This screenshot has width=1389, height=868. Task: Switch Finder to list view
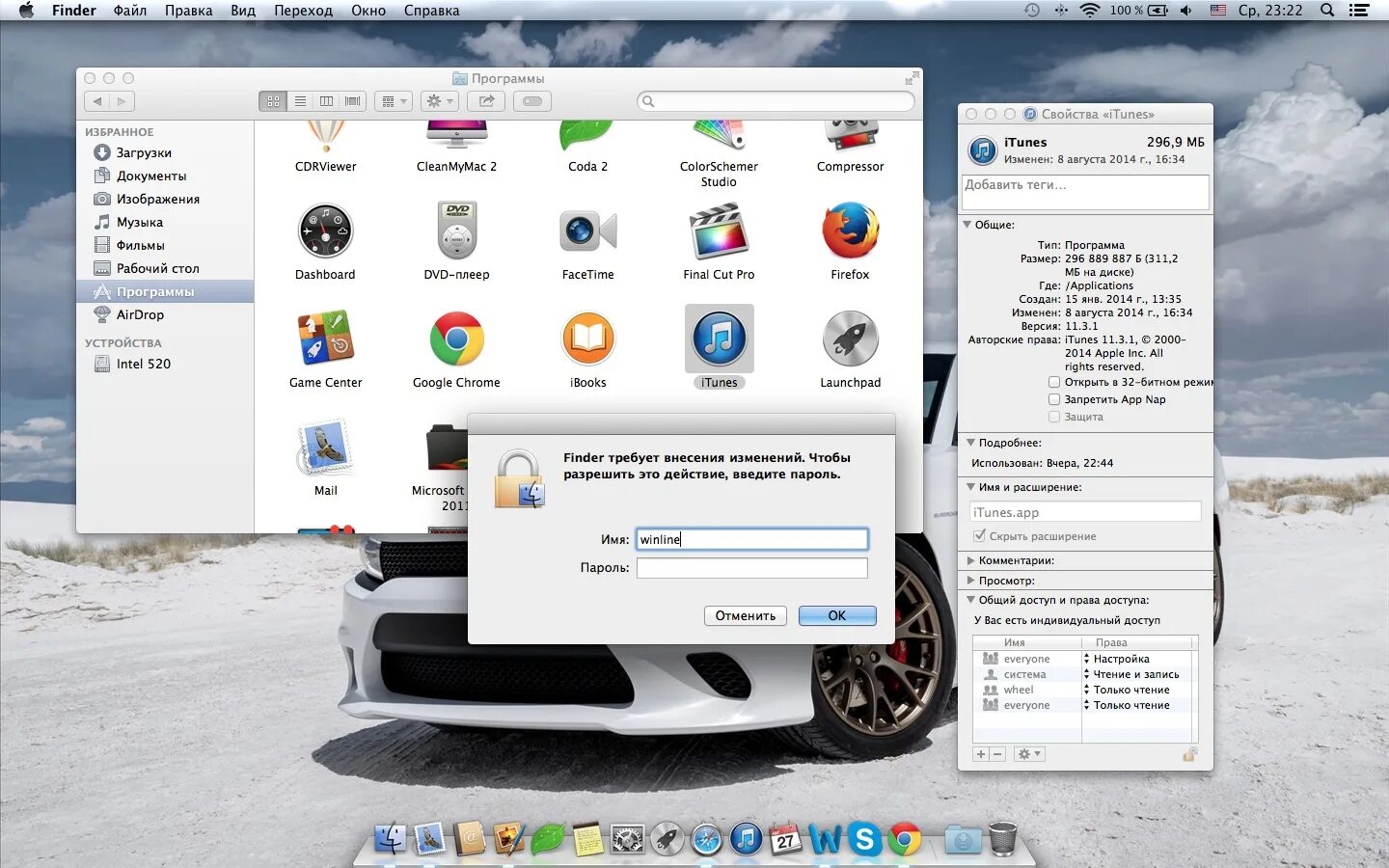pyautogui.click(x=300, y=101)
